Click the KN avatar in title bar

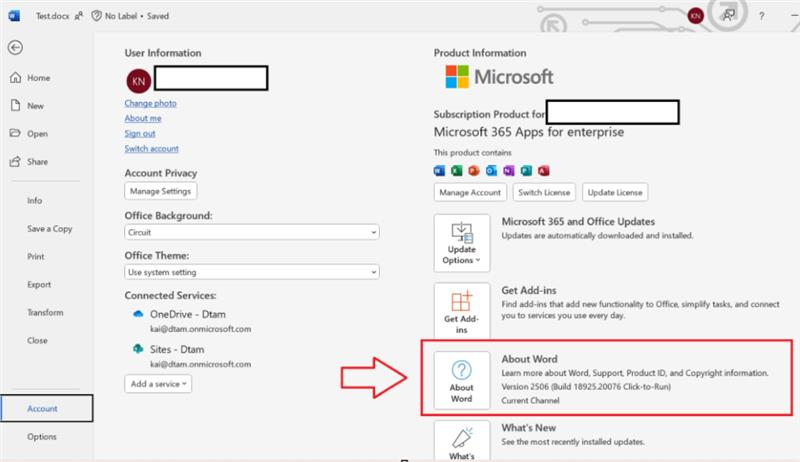(695, 16)
